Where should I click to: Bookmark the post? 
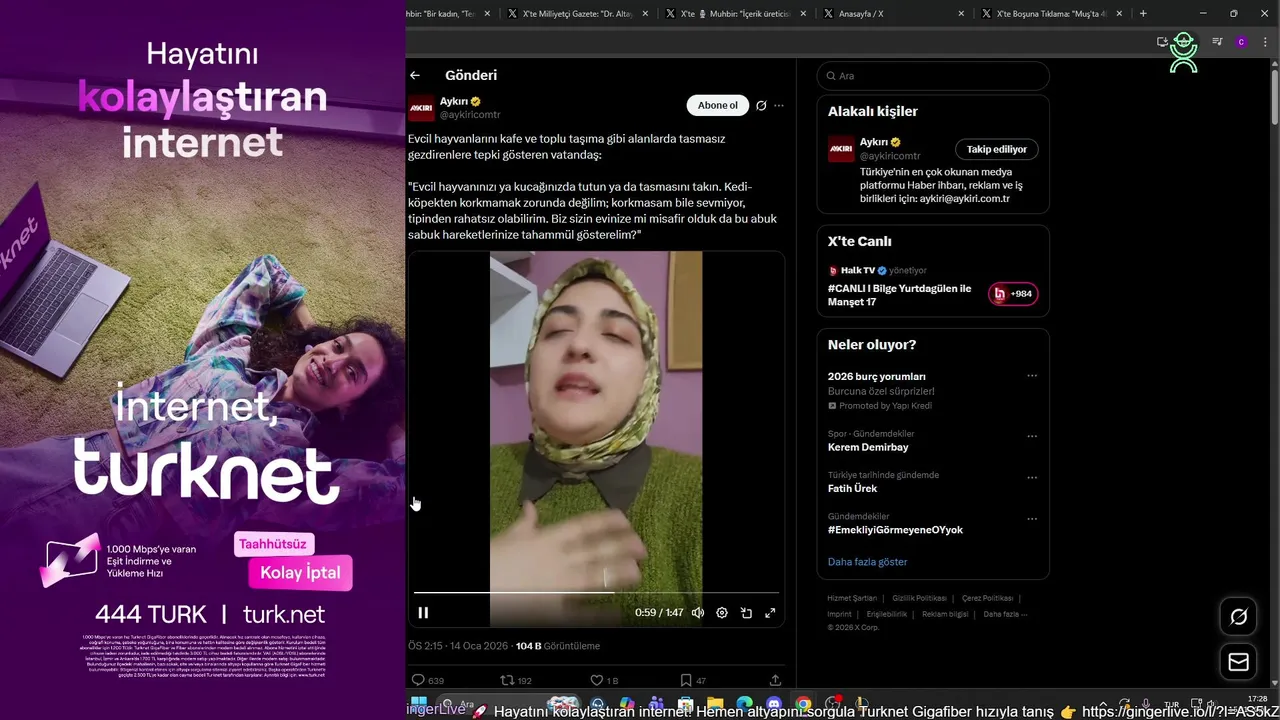tap(686, 680)
